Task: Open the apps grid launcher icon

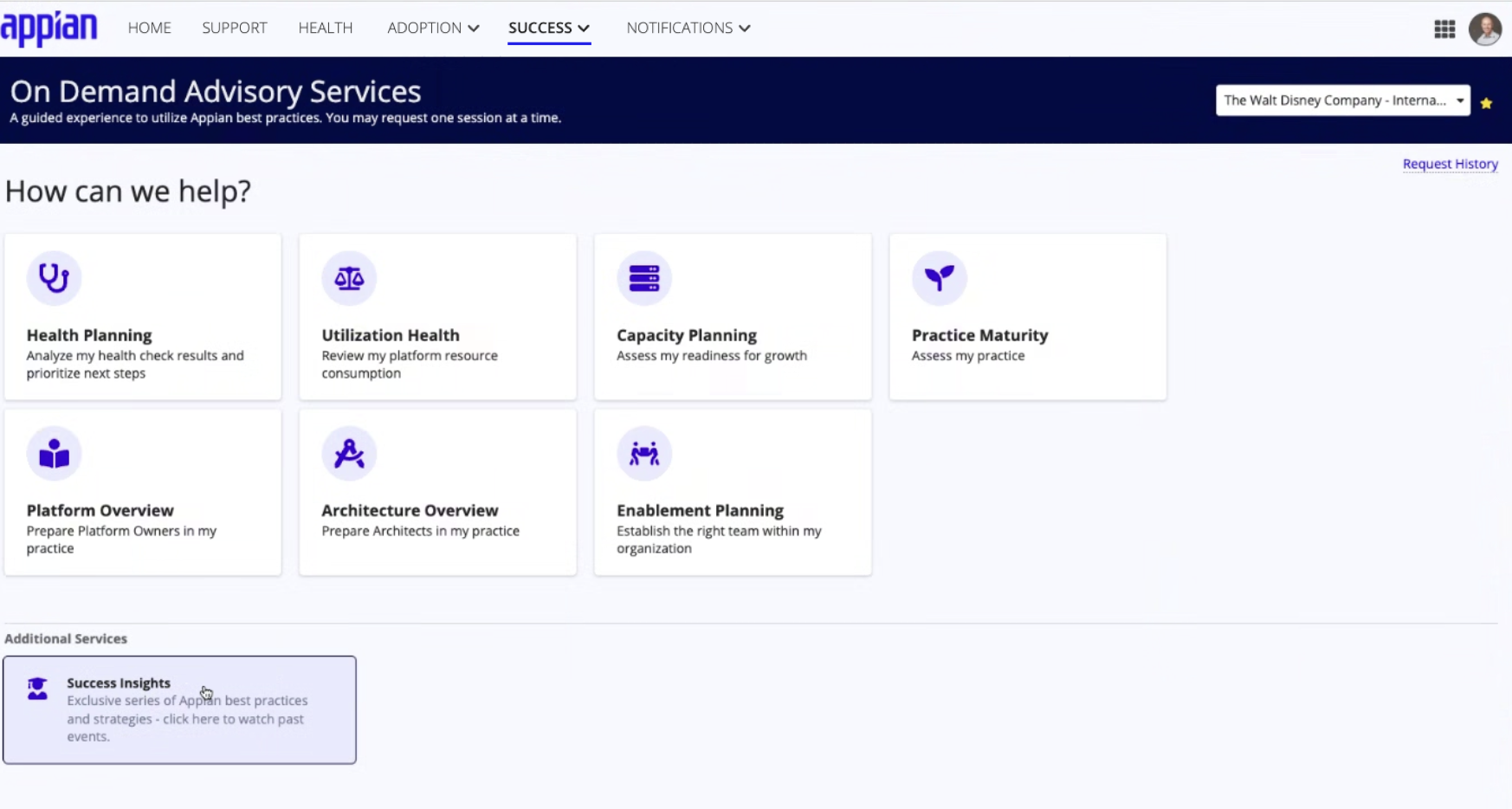Action: 1444,29
